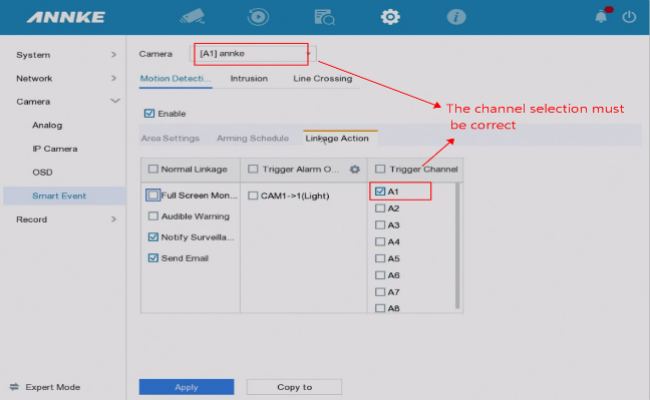Toggle the Enable motion detection checkbox
650x400 pixels.
(x=150, y=113)
